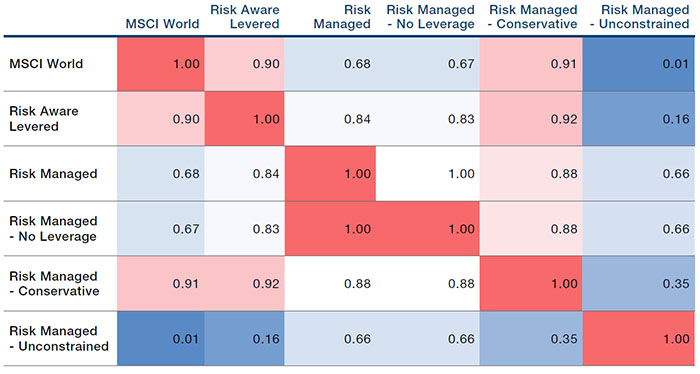Select the Risk Managed - Conservative row label
This screenshot has width=700, height=374.
pos(54,283)
